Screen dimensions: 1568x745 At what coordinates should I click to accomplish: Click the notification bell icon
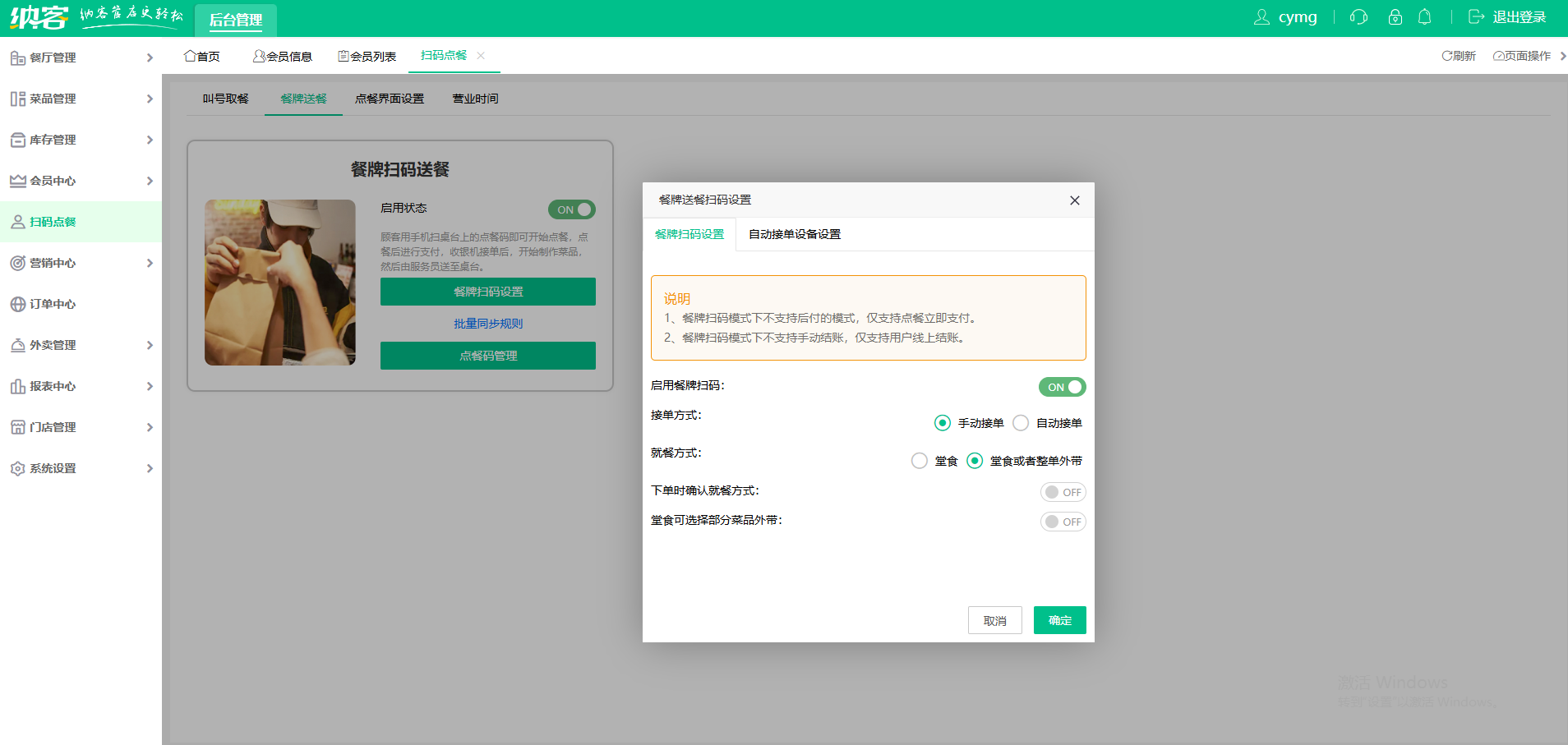(1425, 16)
